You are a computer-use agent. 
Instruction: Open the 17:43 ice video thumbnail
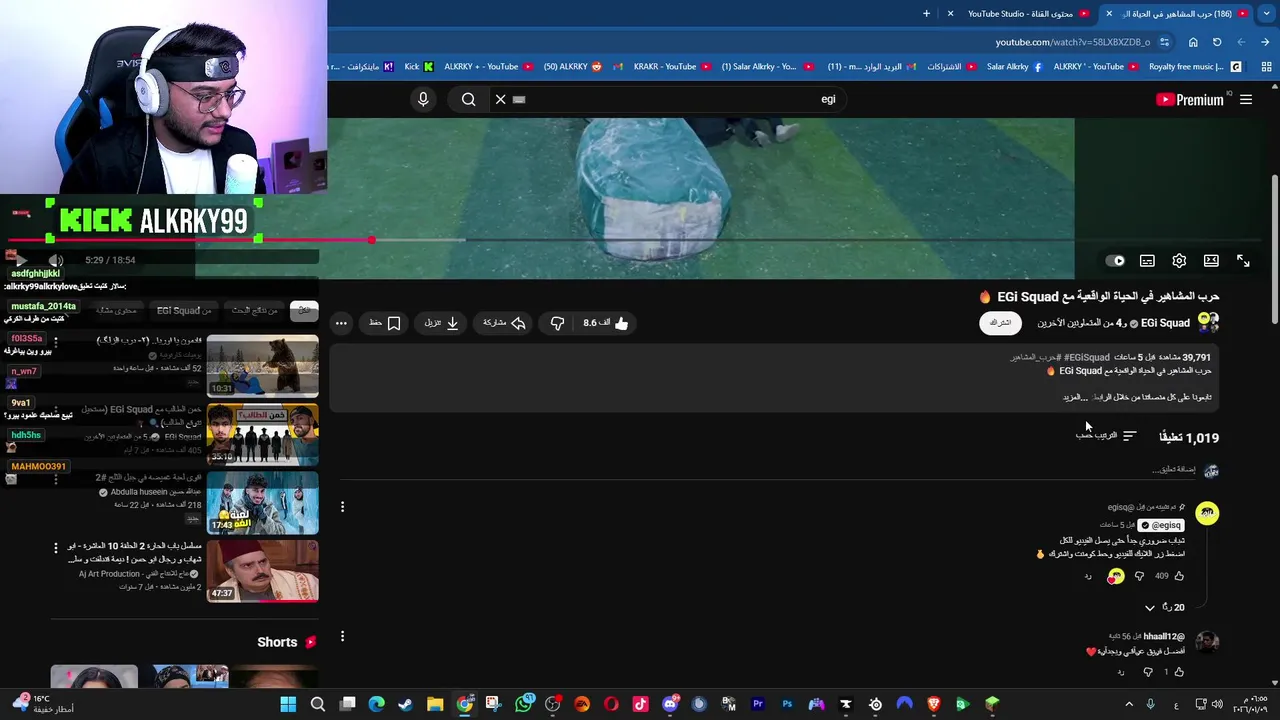(263, 503)
